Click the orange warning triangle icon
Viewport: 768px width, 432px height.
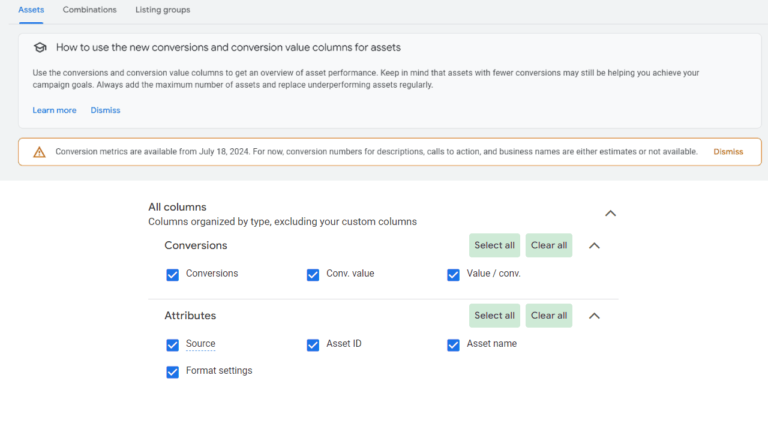click(39, 152)
